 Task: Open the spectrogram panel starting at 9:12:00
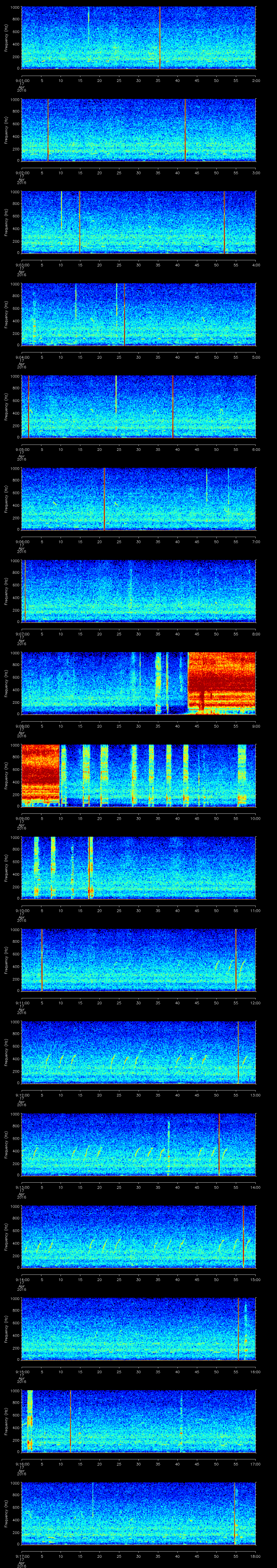click(139, 1052)
